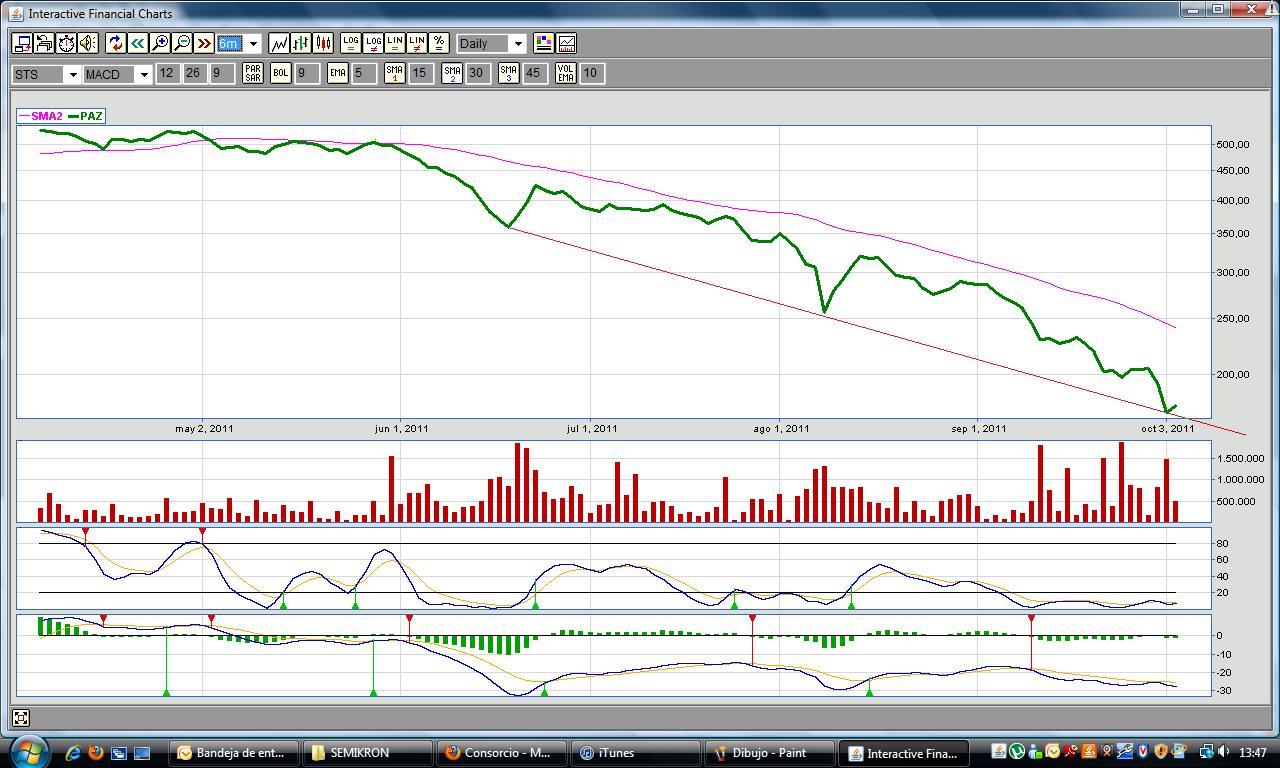Toggle the percent scale button
The width and height of the screenshot is (1280, 768).
click(439, 43)
